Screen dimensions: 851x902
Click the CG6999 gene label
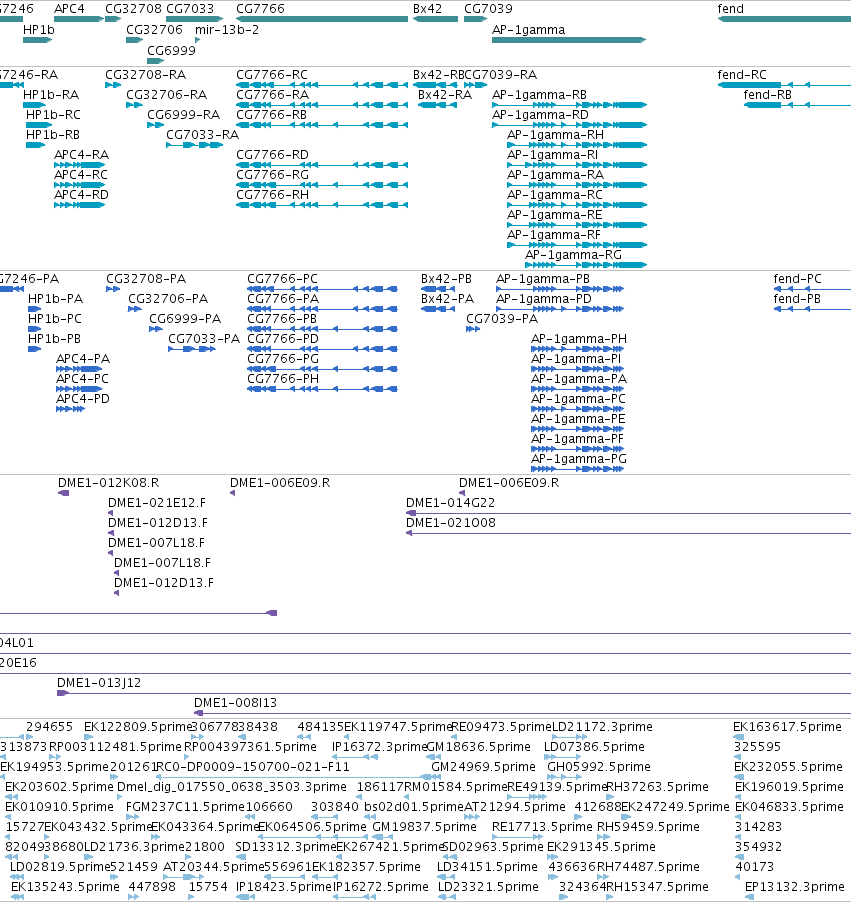click(171, 51)
